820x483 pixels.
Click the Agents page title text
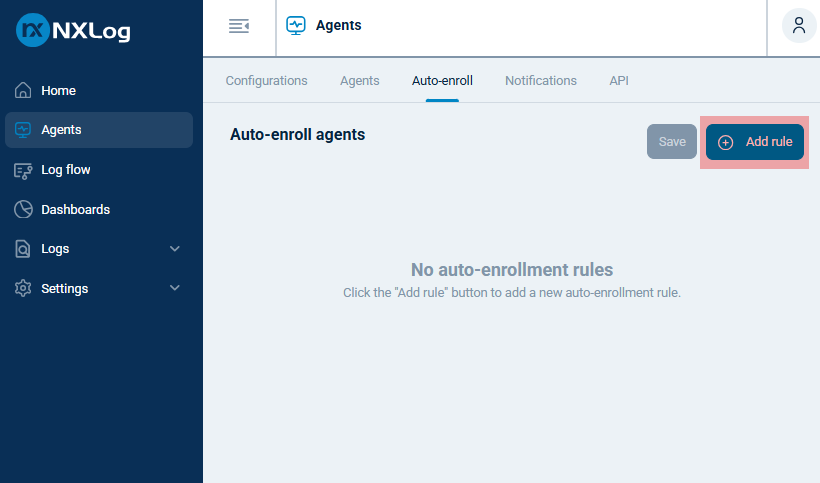(338, 26)
